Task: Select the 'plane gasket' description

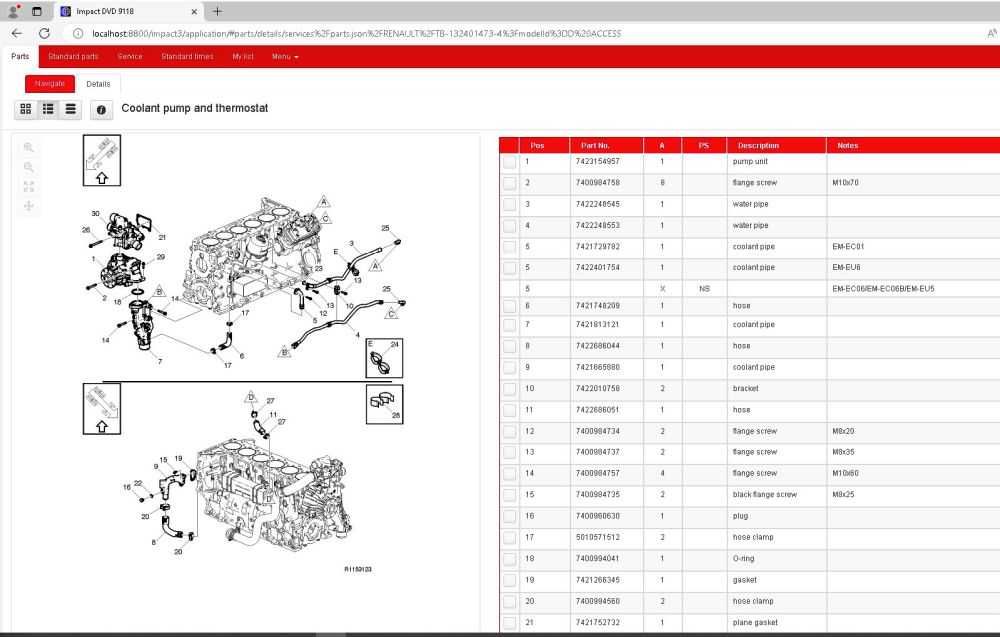Action: (755, 623)
